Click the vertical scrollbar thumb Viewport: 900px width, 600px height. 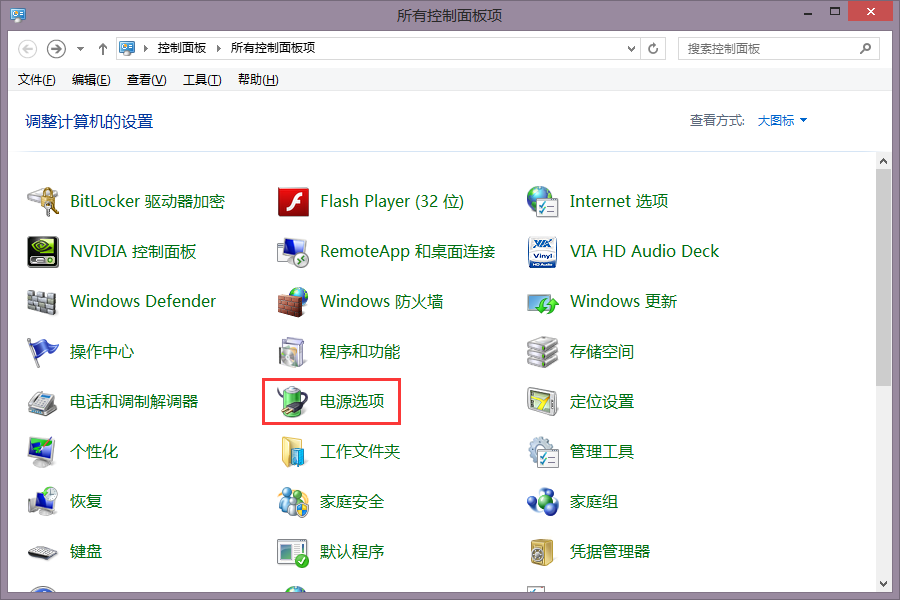tap(883, 277)
